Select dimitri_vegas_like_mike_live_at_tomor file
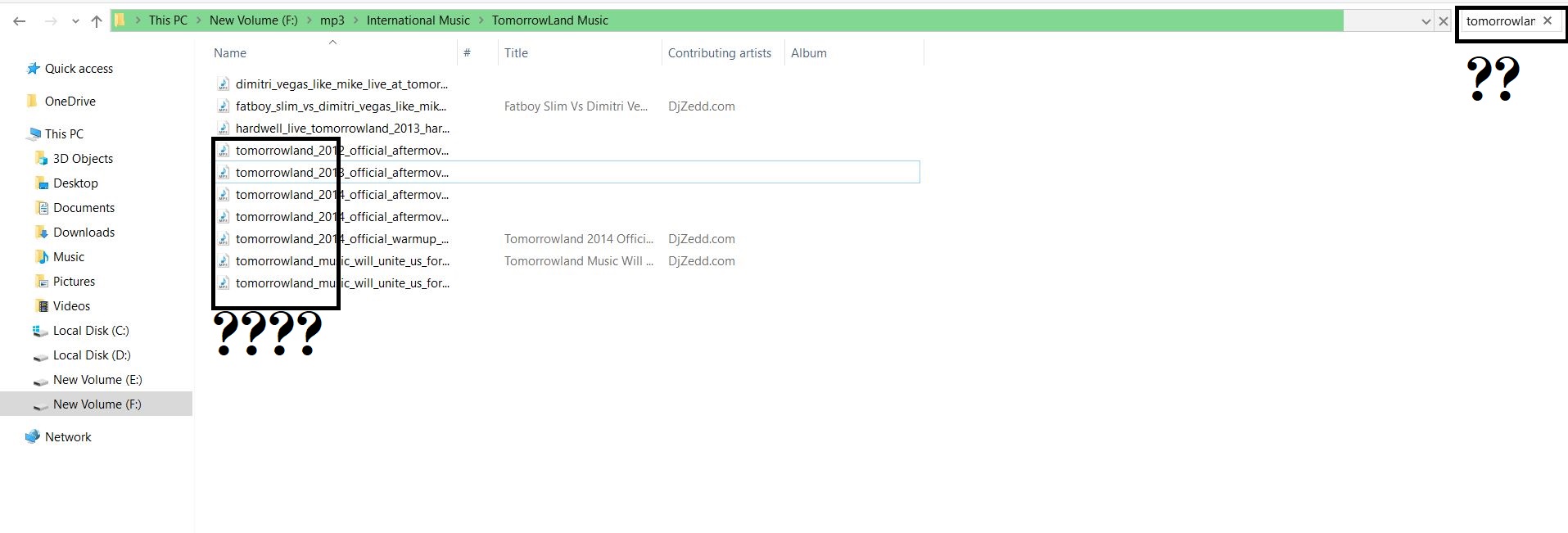This screenshot has width=1568, height=533. (x=341, y=84)
